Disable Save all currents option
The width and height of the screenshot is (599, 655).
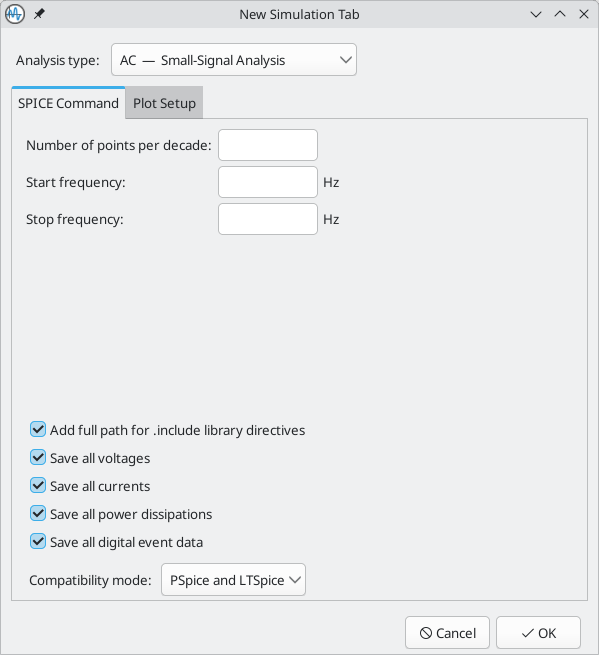(x=38, y=485)
